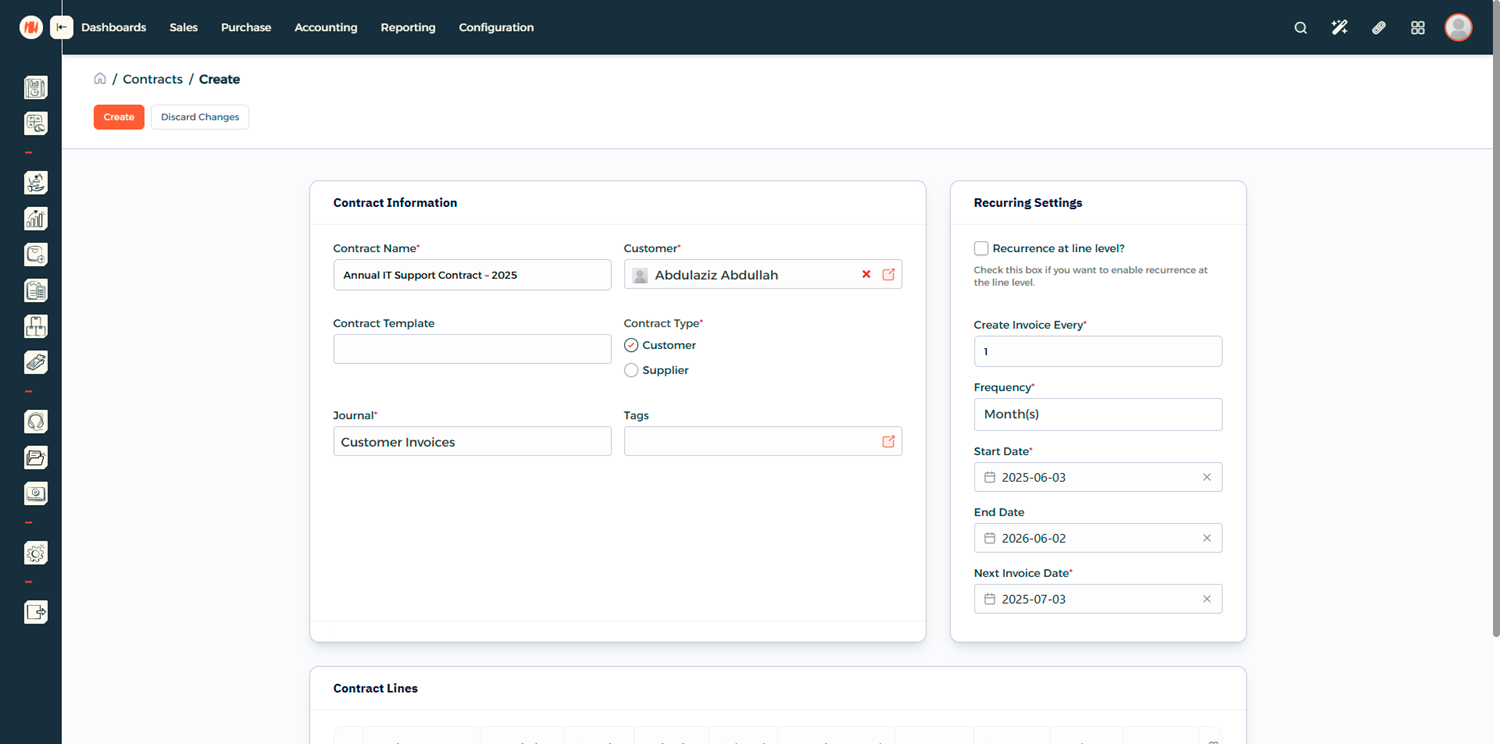Screen dimensions: 1500x744
Task: Open the Reporting menu
Action: pos(408,28)
